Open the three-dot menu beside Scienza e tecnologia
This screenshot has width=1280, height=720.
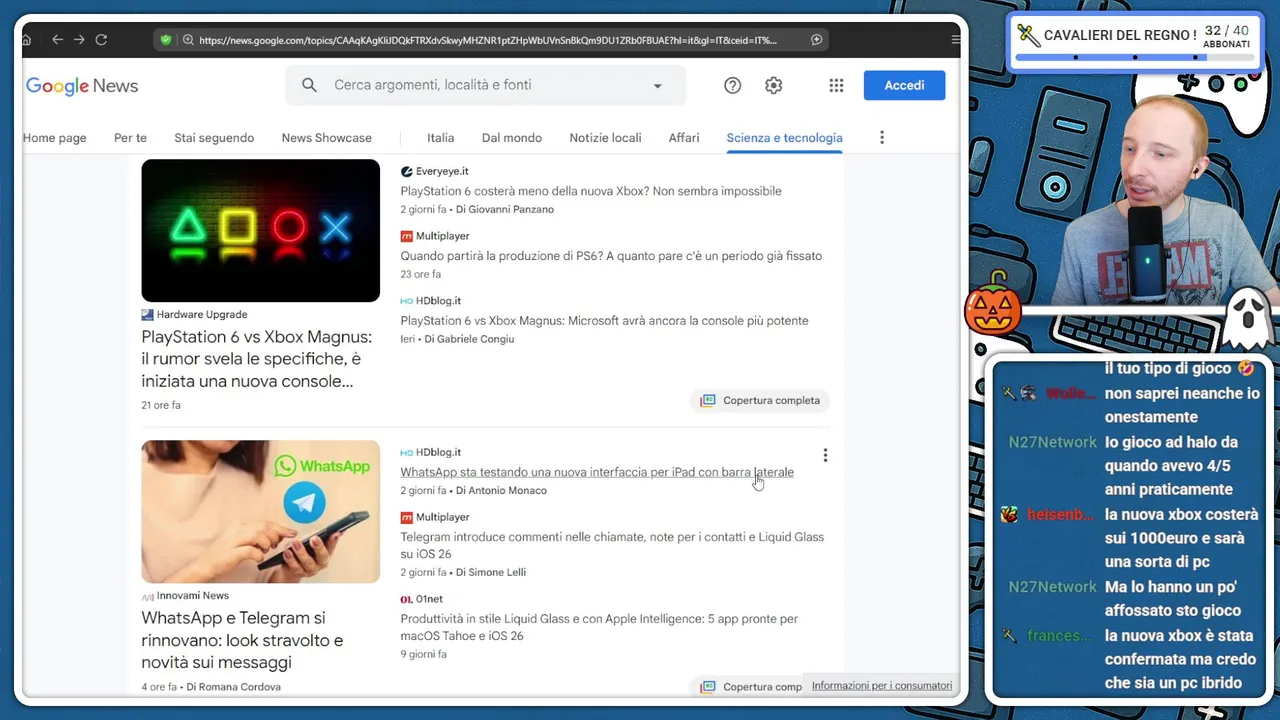click(x=881, y=138)
